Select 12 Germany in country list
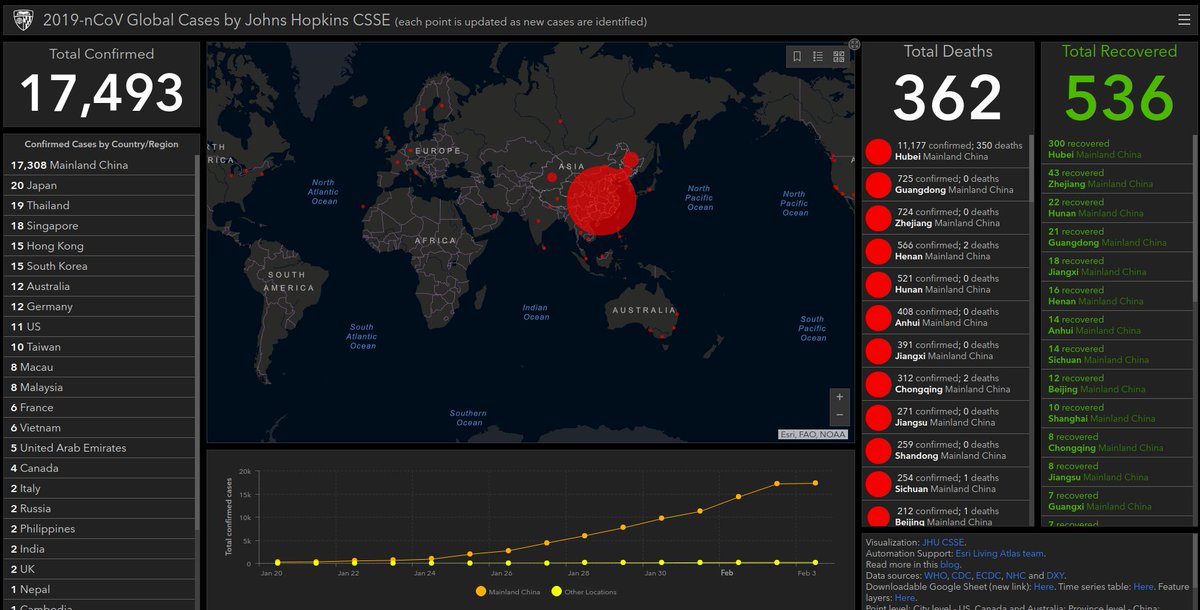The image size is (1200, 610). point(100,306)
